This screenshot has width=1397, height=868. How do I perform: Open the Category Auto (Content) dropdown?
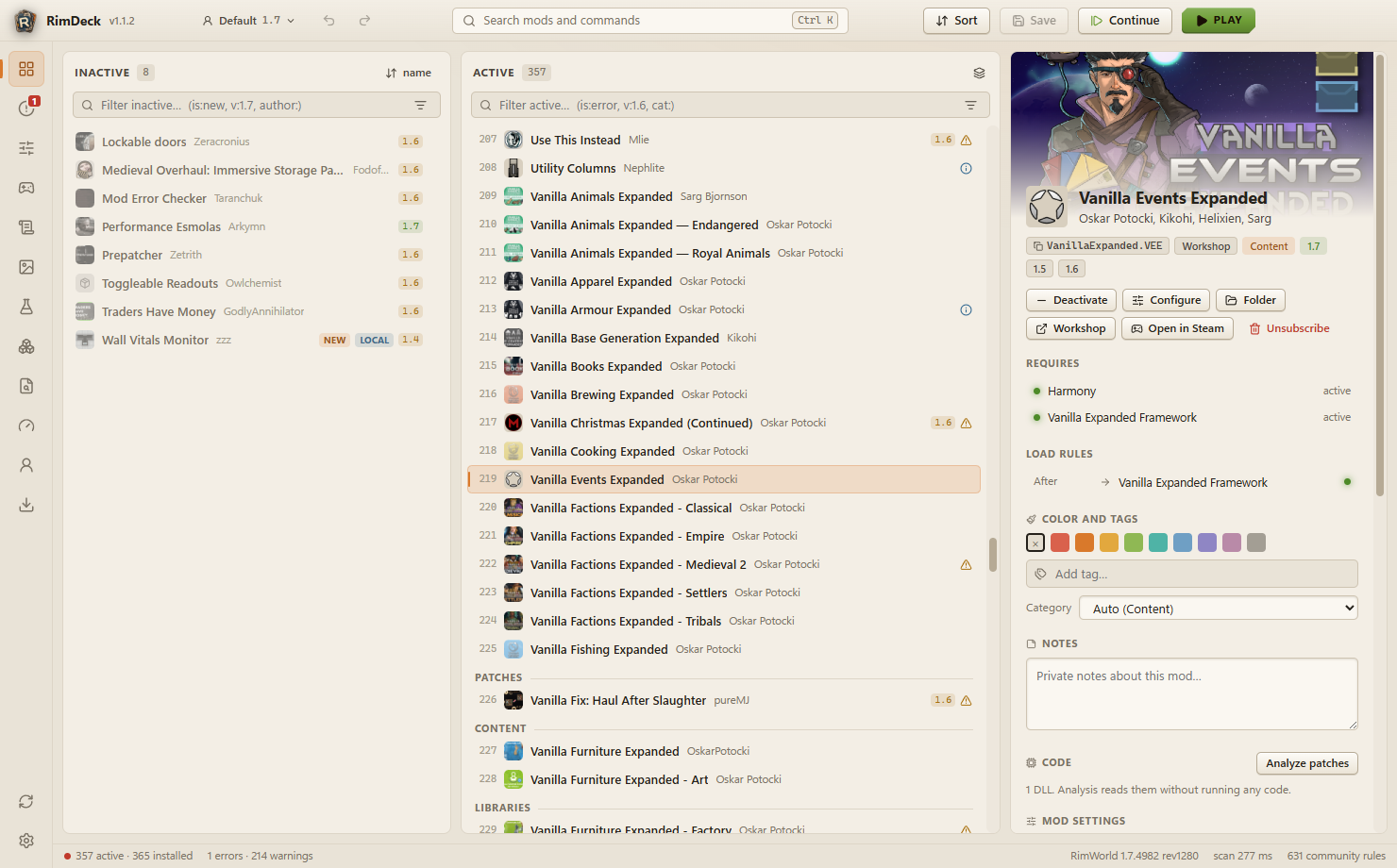tap(1219, 609)
